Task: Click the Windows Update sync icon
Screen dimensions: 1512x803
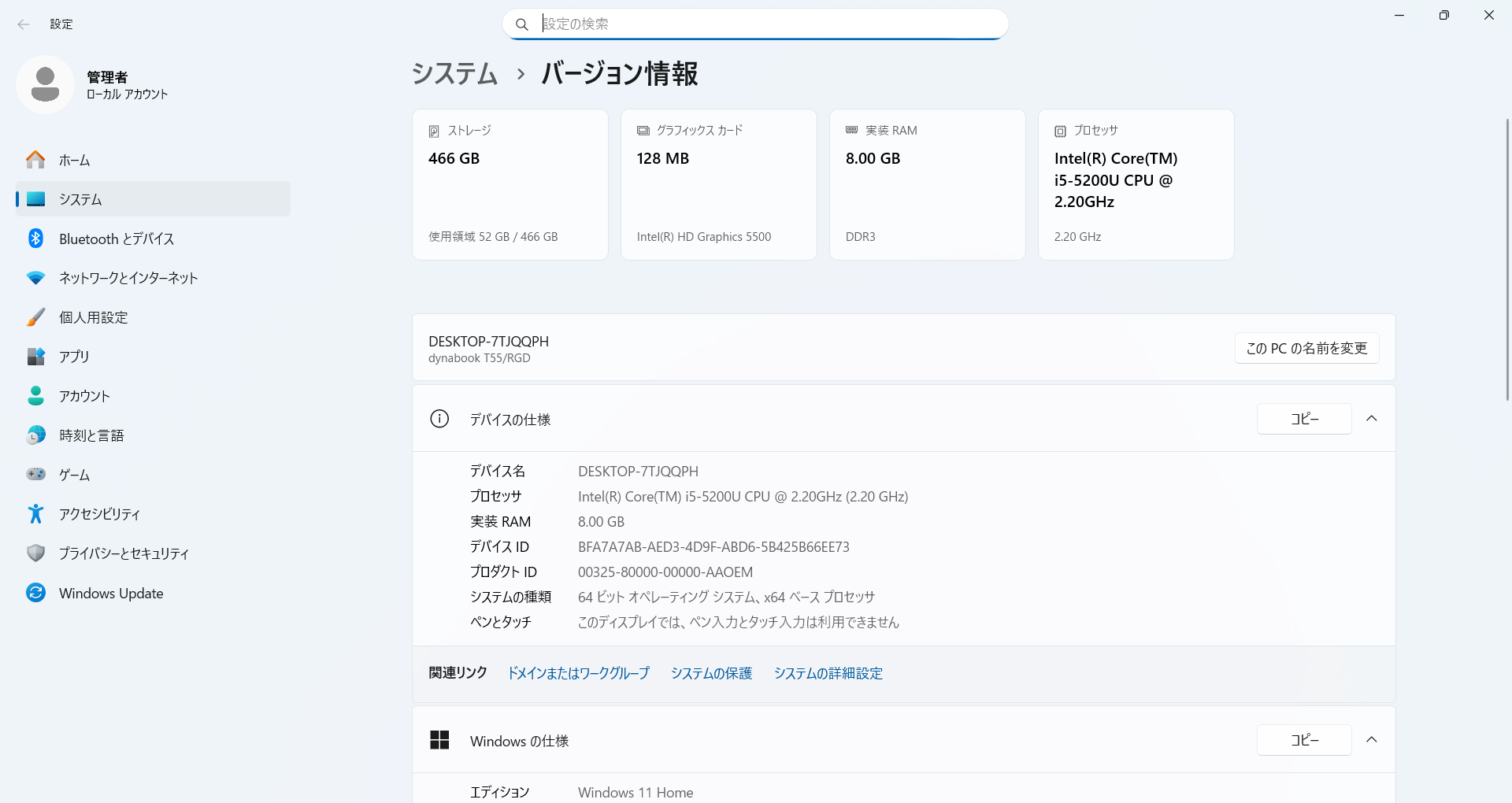Action: pyautogui.click(x=35, y=593)
